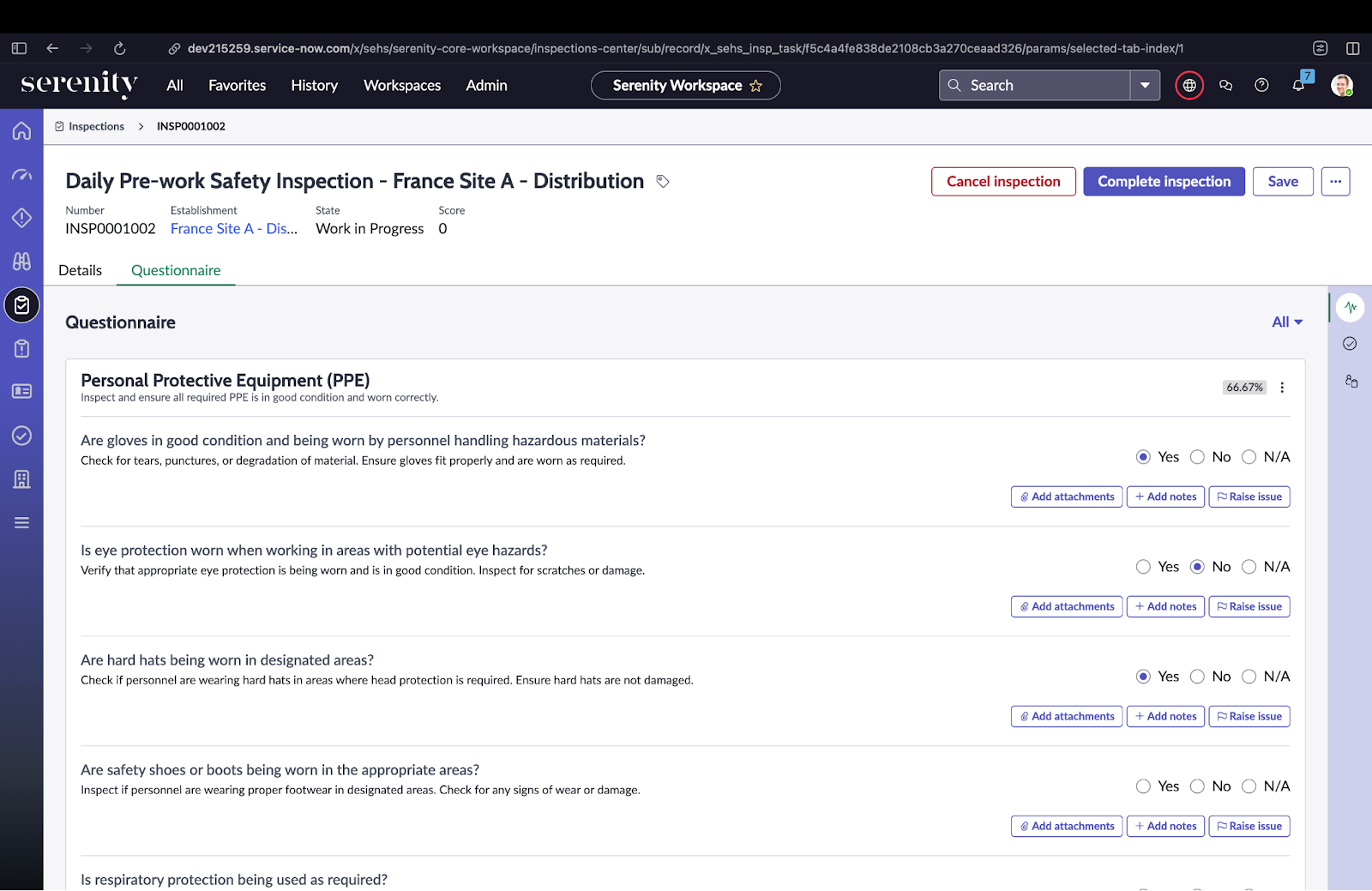Raise issue for hard hats question
The height and width of the screenshot is (891, 1372).
[x=1249, y=717]
